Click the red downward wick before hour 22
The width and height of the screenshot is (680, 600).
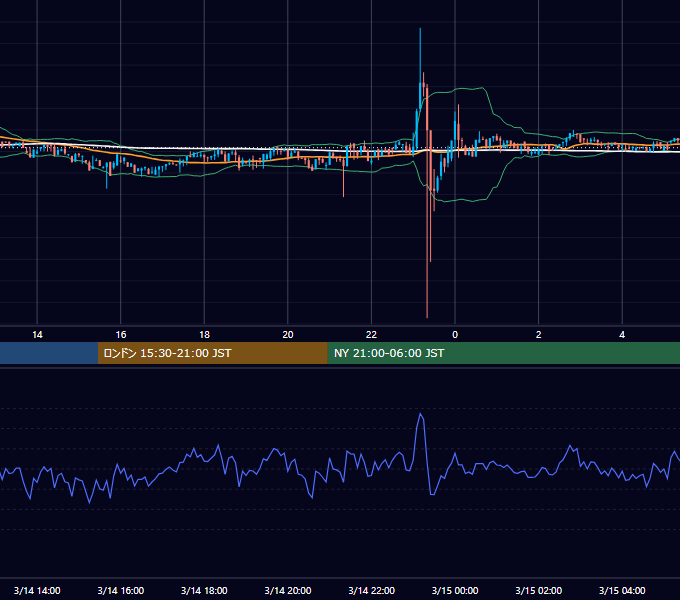tap(343, 181)
